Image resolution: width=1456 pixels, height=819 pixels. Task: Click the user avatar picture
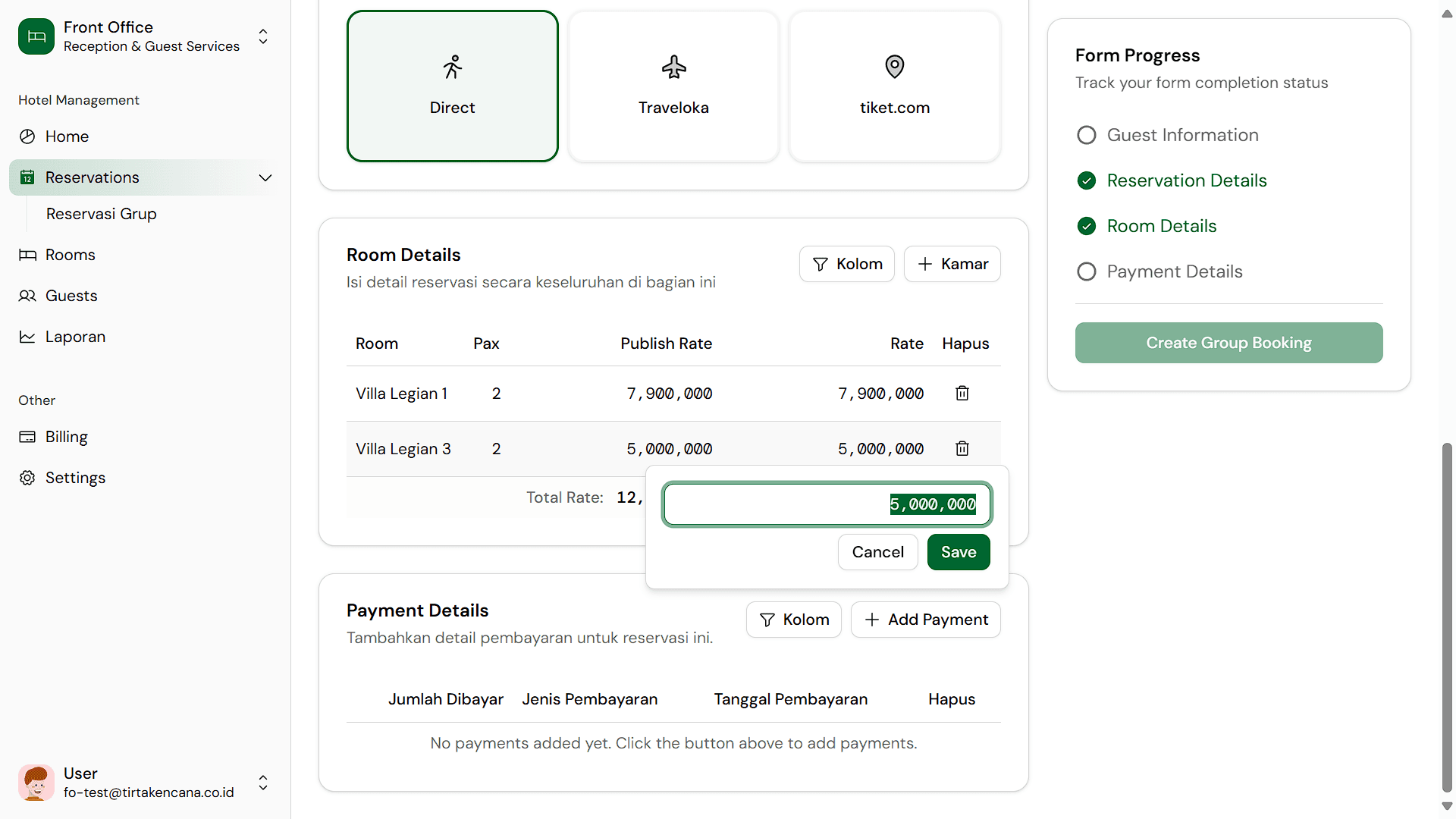click(36, 782)
